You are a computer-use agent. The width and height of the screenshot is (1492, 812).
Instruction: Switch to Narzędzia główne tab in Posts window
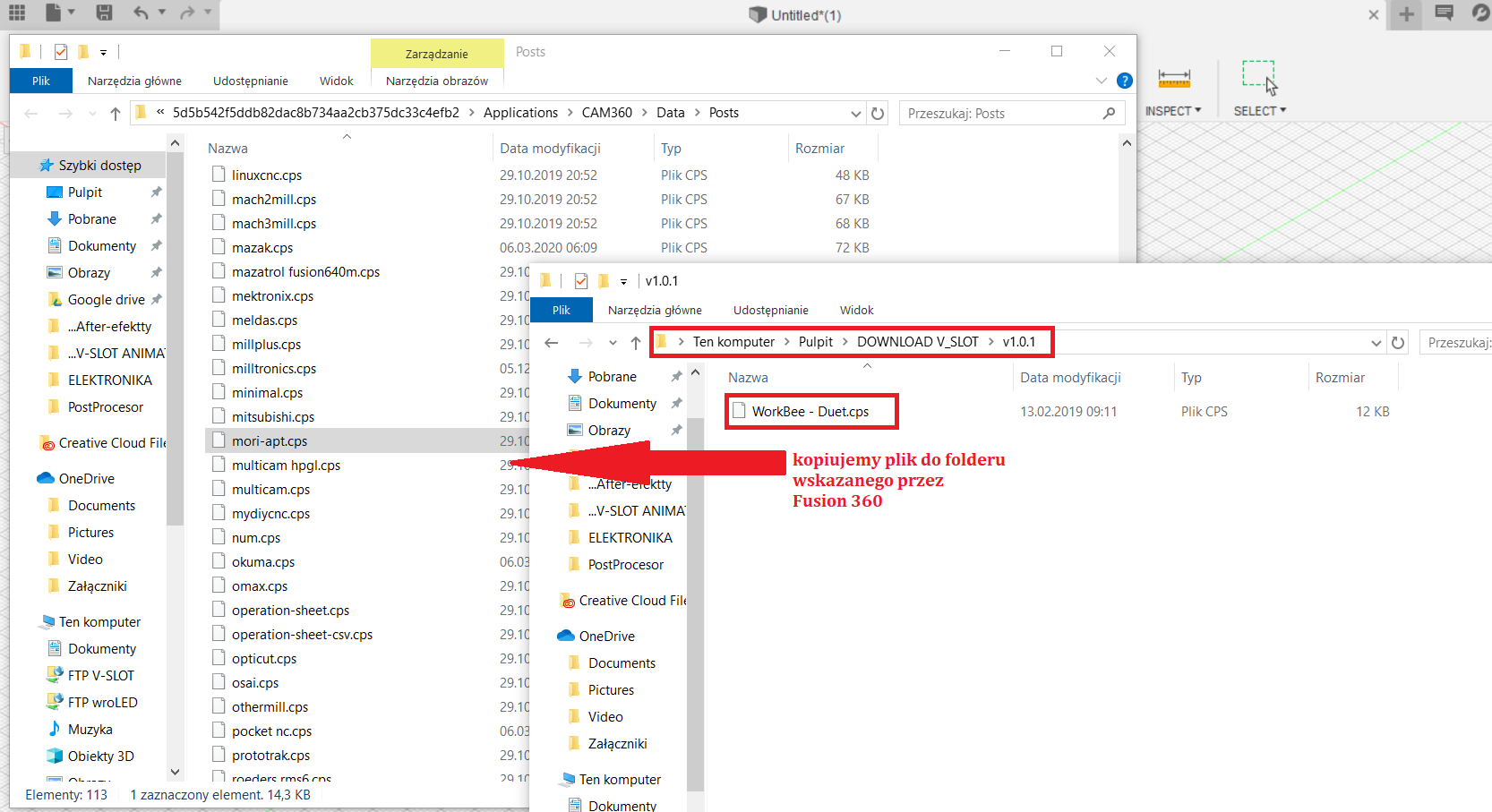point(134,81)
